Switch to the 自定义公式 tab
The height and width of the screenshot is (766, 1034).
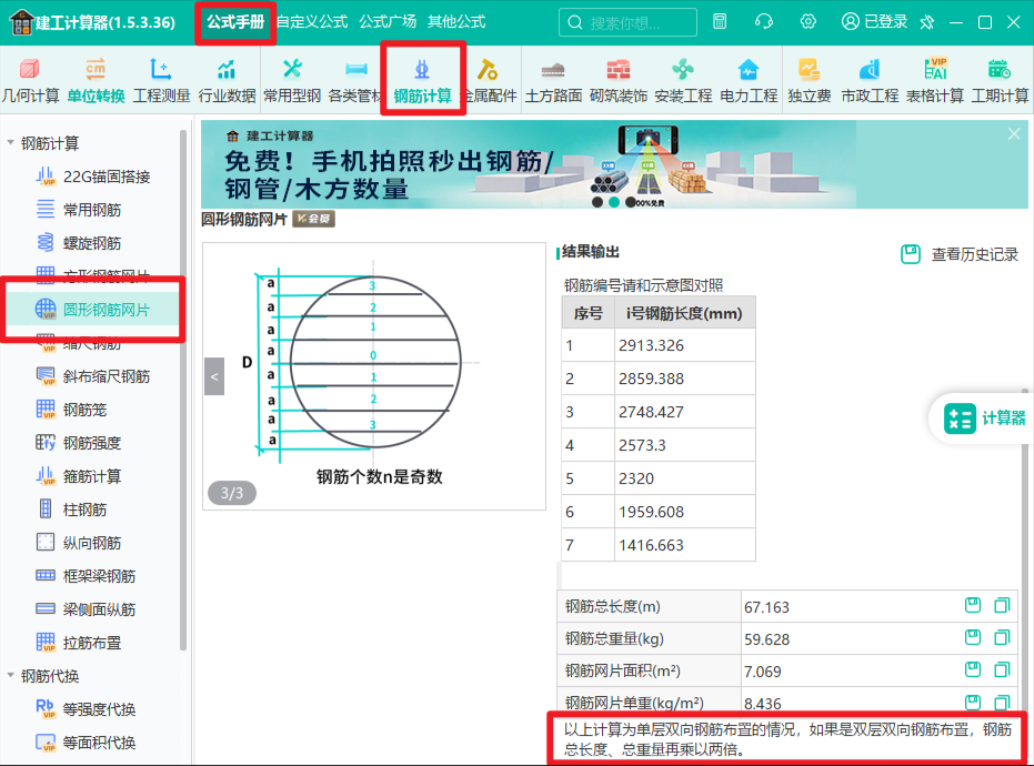pyautogui.click(x=312, y=22)
